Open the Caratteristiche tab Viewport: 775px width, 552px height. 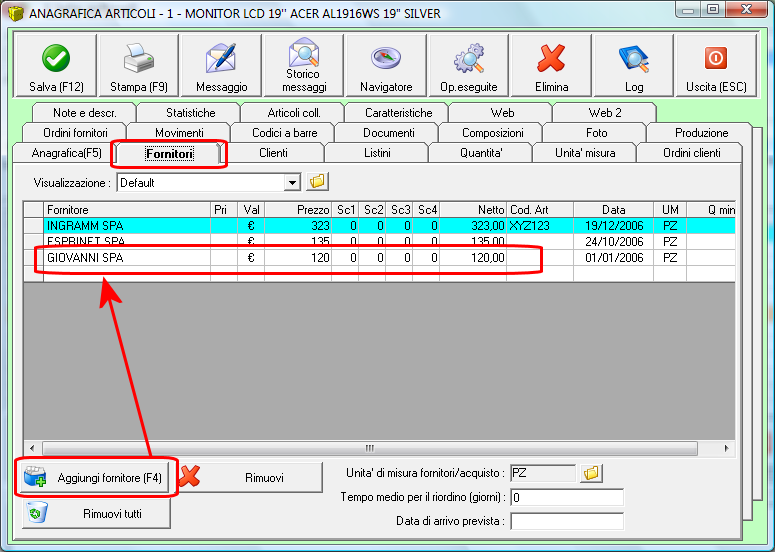click(398, 113)
